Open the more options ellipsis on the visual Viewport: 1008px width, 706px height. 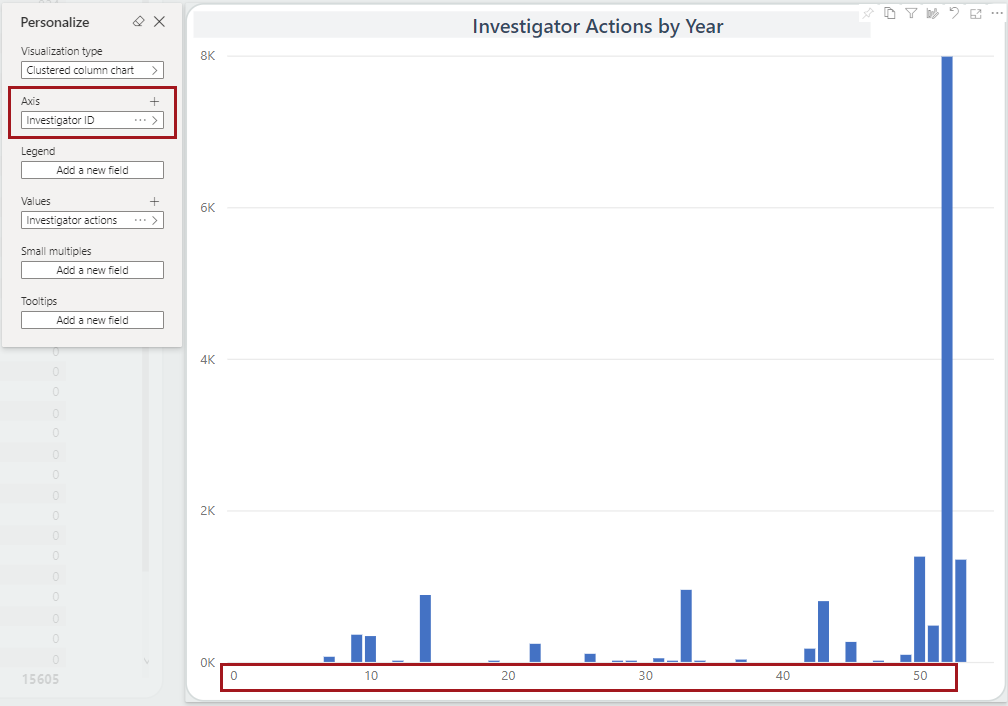tap(999, 13)
